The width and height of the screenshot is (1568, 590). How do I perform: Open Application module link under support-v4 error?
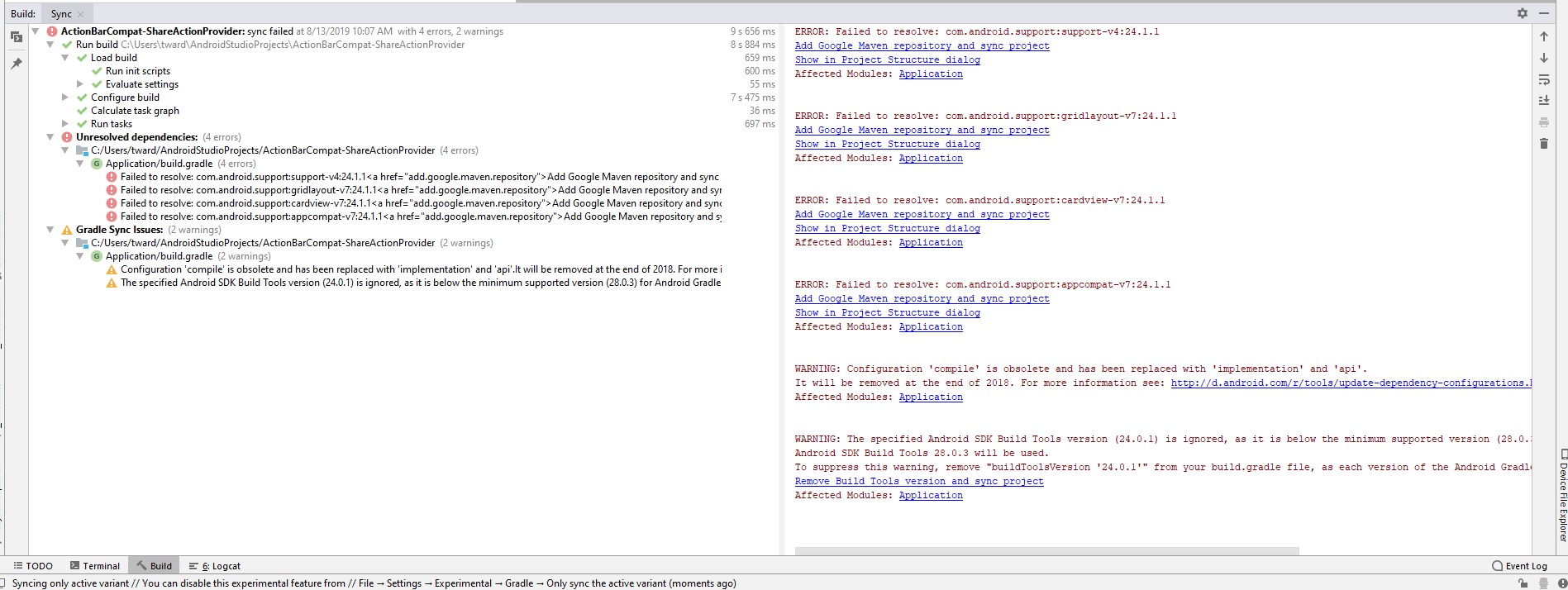[931, 74]
